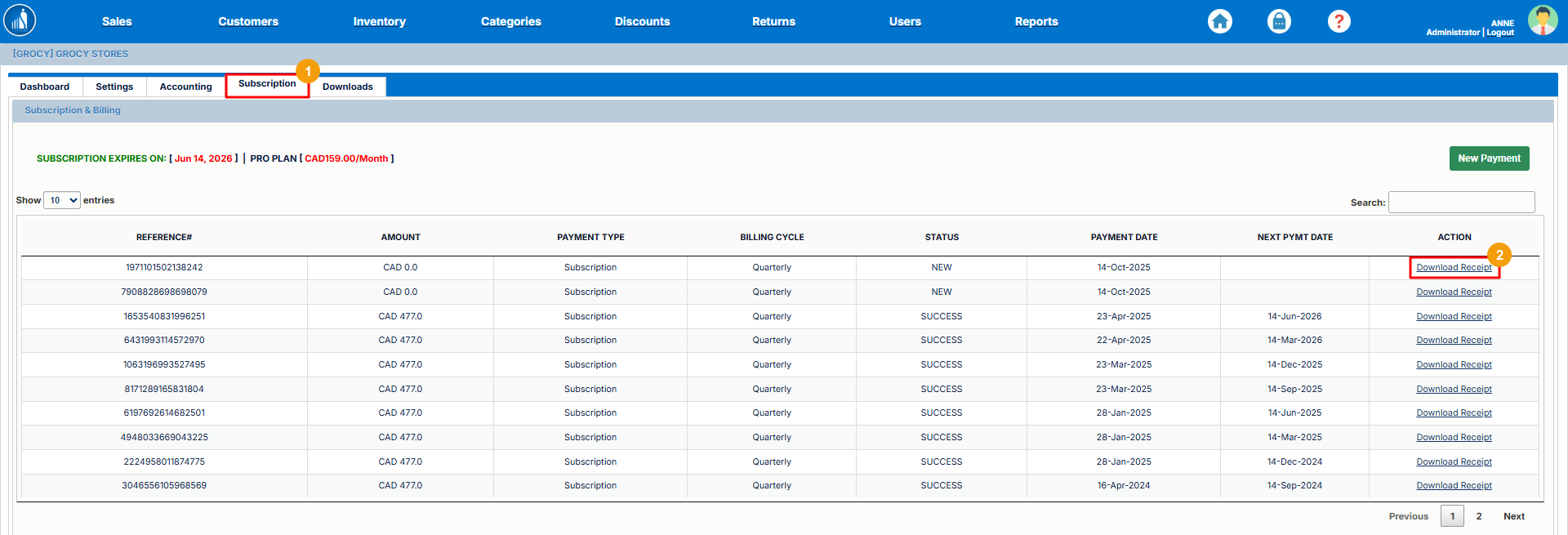The image size is (1568, 535).
Task: Open the Reports menu
Action: click(x=1036, y=21)
